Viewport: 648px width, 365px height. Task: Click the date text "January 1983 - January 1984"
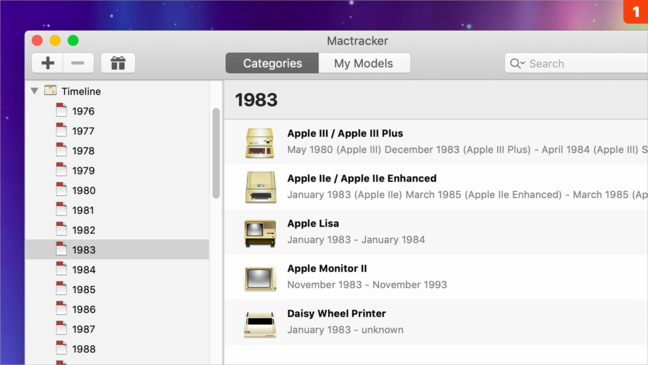pos(356,240)
